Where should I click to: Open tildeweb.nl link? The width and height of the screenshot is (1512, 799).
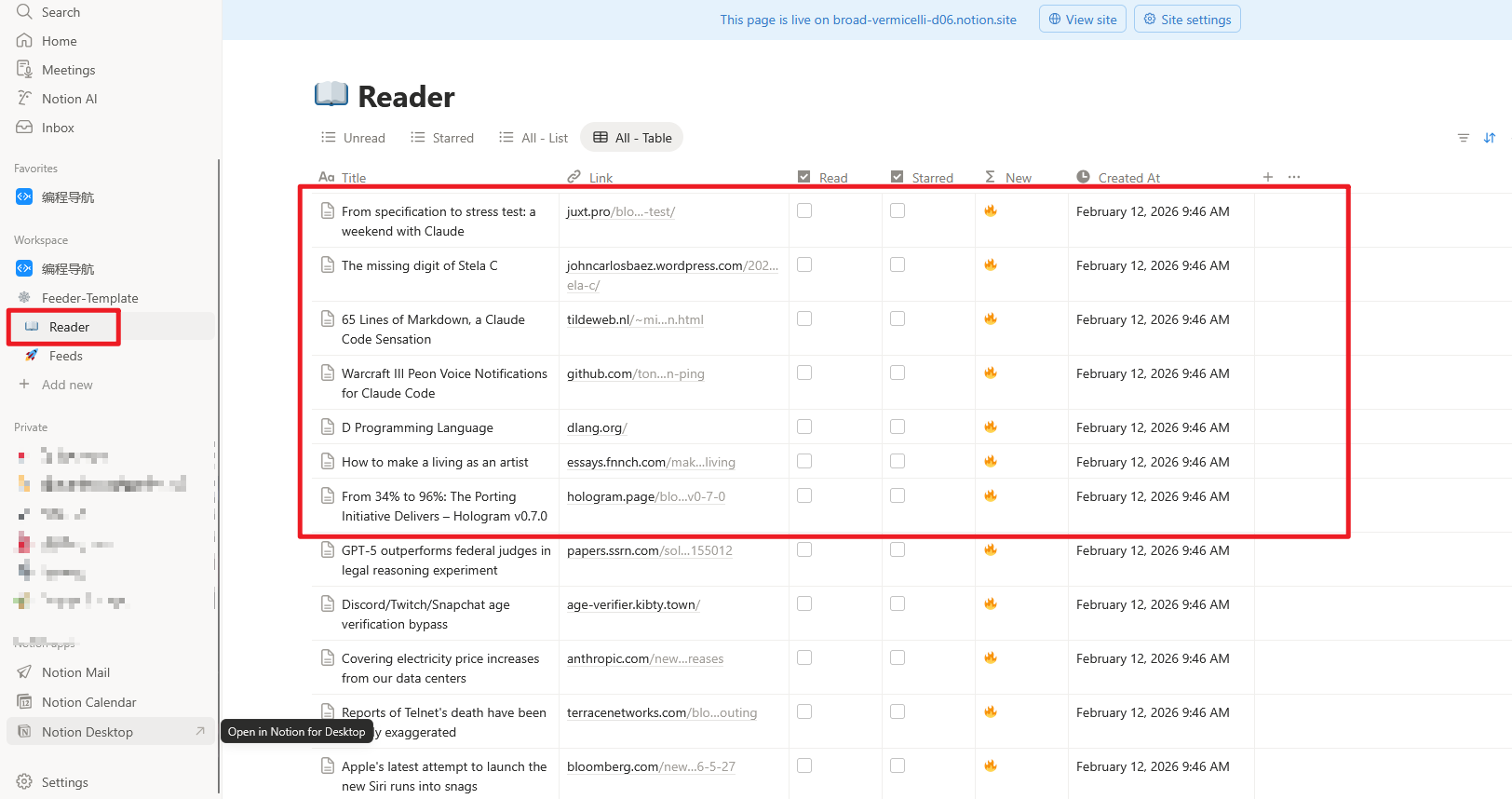(x=635, y=319)
